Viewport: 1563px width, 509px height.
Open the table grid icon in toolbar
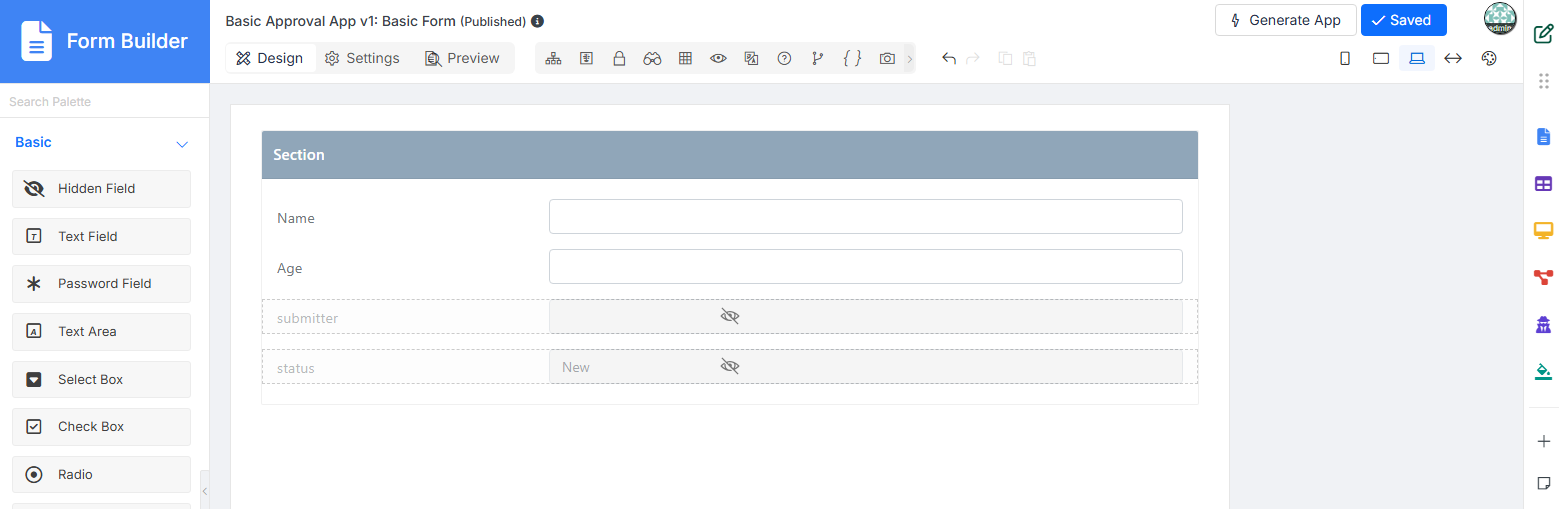coord(685,58)
